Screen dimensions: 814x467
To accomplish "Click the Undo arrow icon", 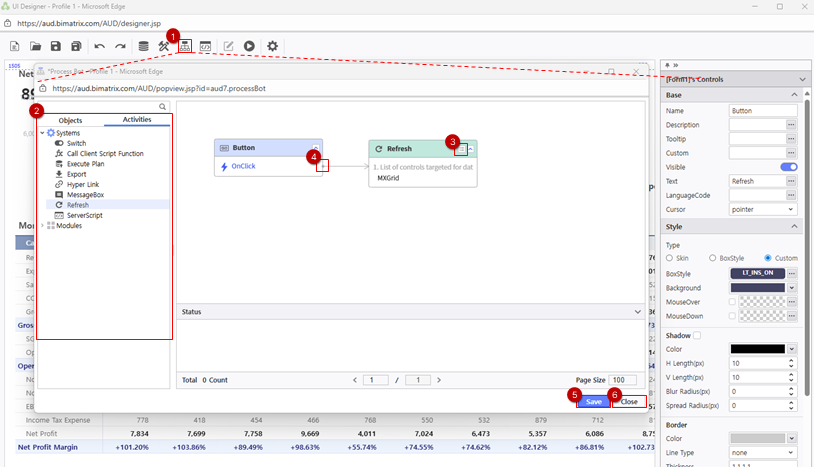I will point(99,46).
